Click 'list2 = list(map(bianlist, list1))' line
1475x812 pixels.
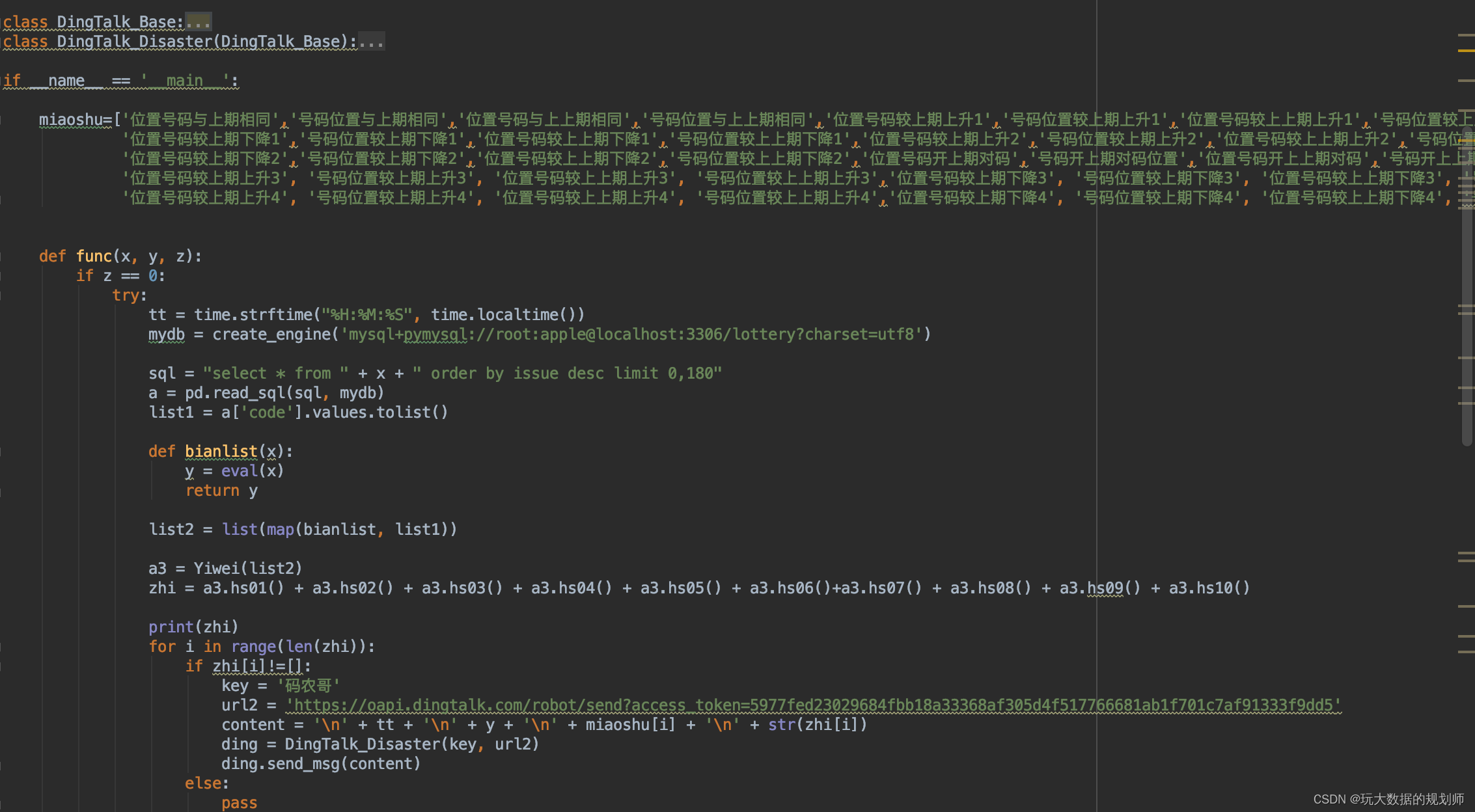[303, 530]
